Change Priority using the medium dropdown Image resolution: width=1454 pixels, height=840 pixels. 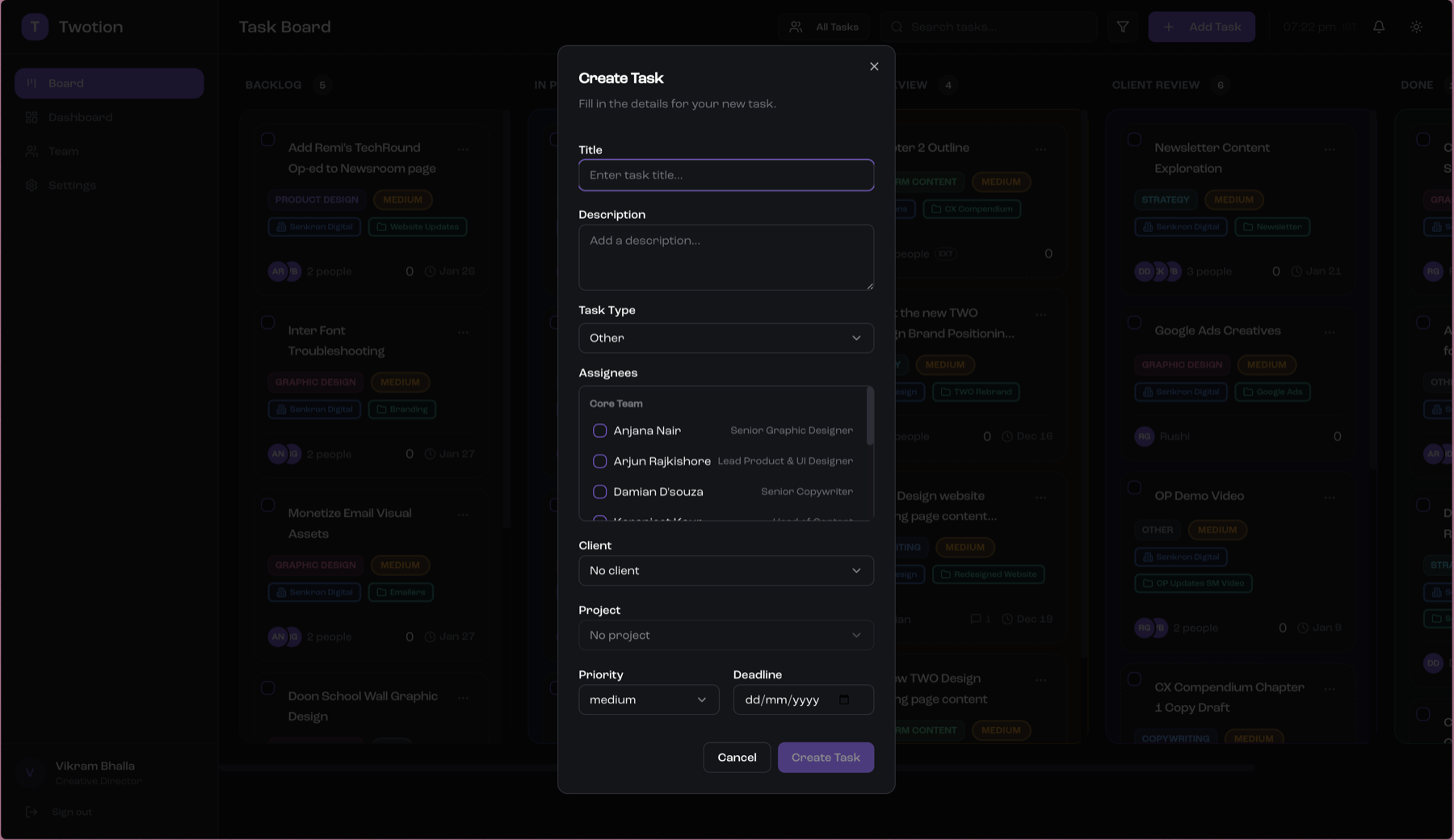click(648, 699)
